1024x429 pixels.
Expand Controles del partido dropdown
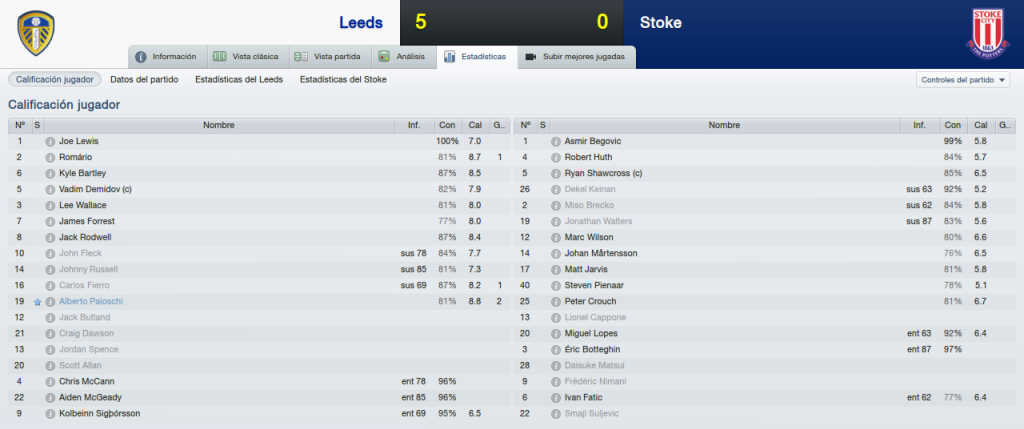point(963,80)
